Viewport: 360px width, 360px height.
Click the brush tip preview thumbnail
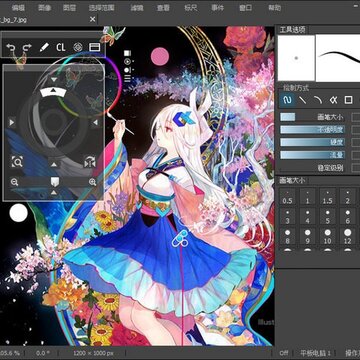click(296, 58)
